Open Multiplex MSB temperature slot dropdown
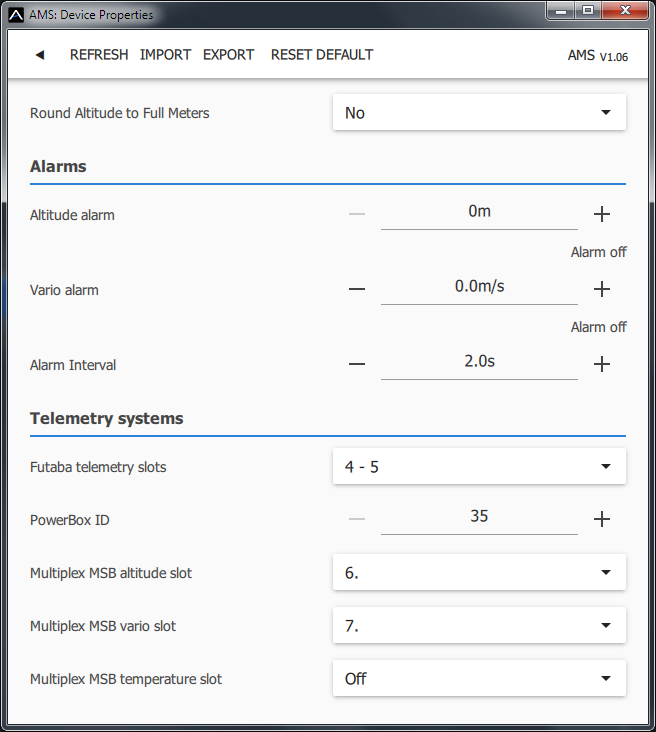656x732 pixels. point(479,678)
